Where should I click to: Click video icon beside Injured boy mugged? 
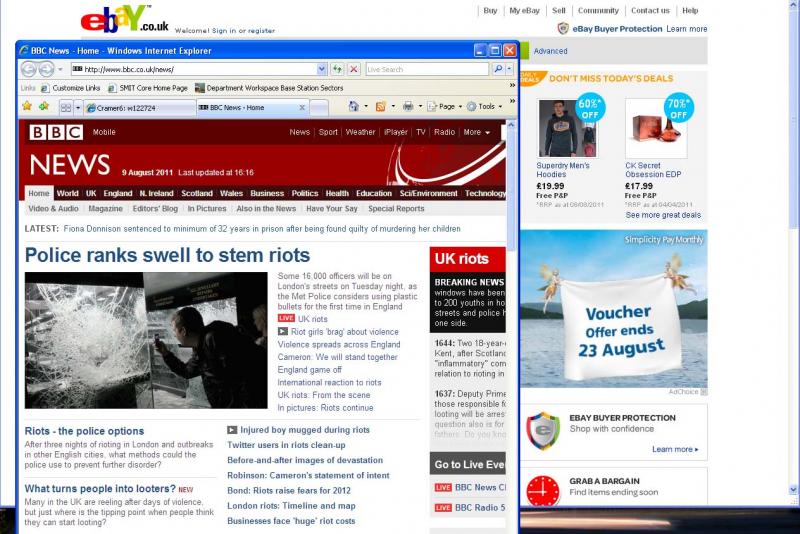(x=232, y=430)
